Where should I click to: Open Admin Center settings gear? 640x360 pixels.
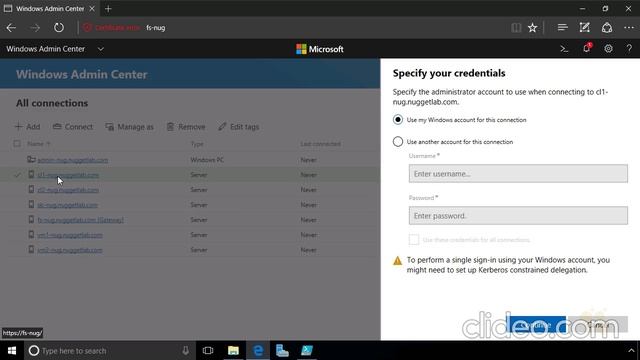tap(608, 49)
